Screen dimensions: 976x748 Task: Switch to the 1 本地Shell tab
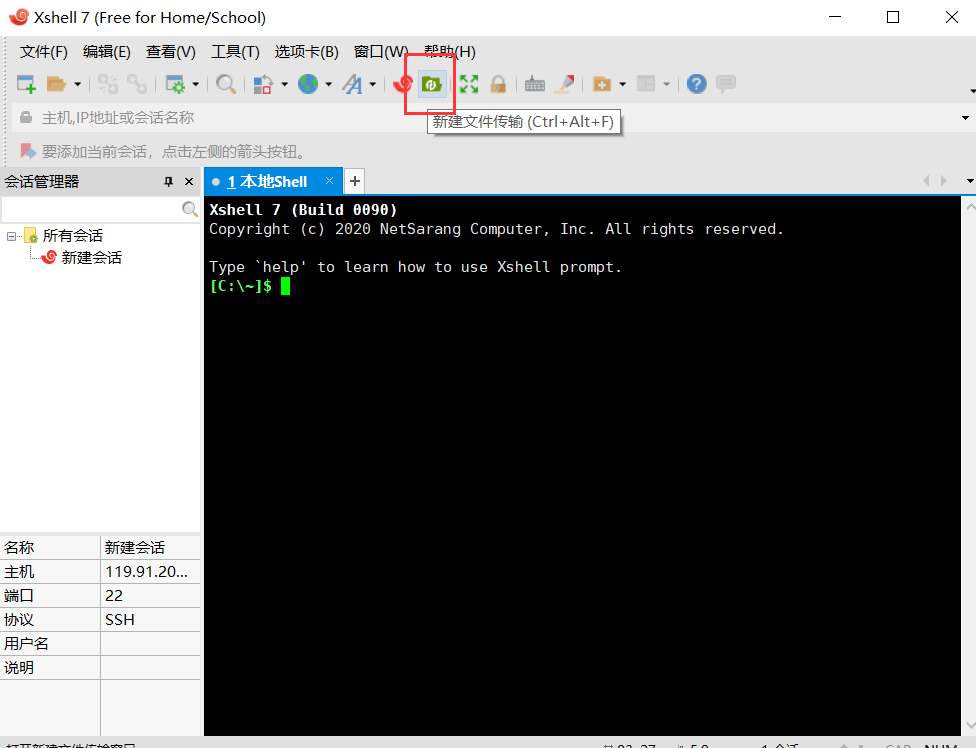point(267,182)
